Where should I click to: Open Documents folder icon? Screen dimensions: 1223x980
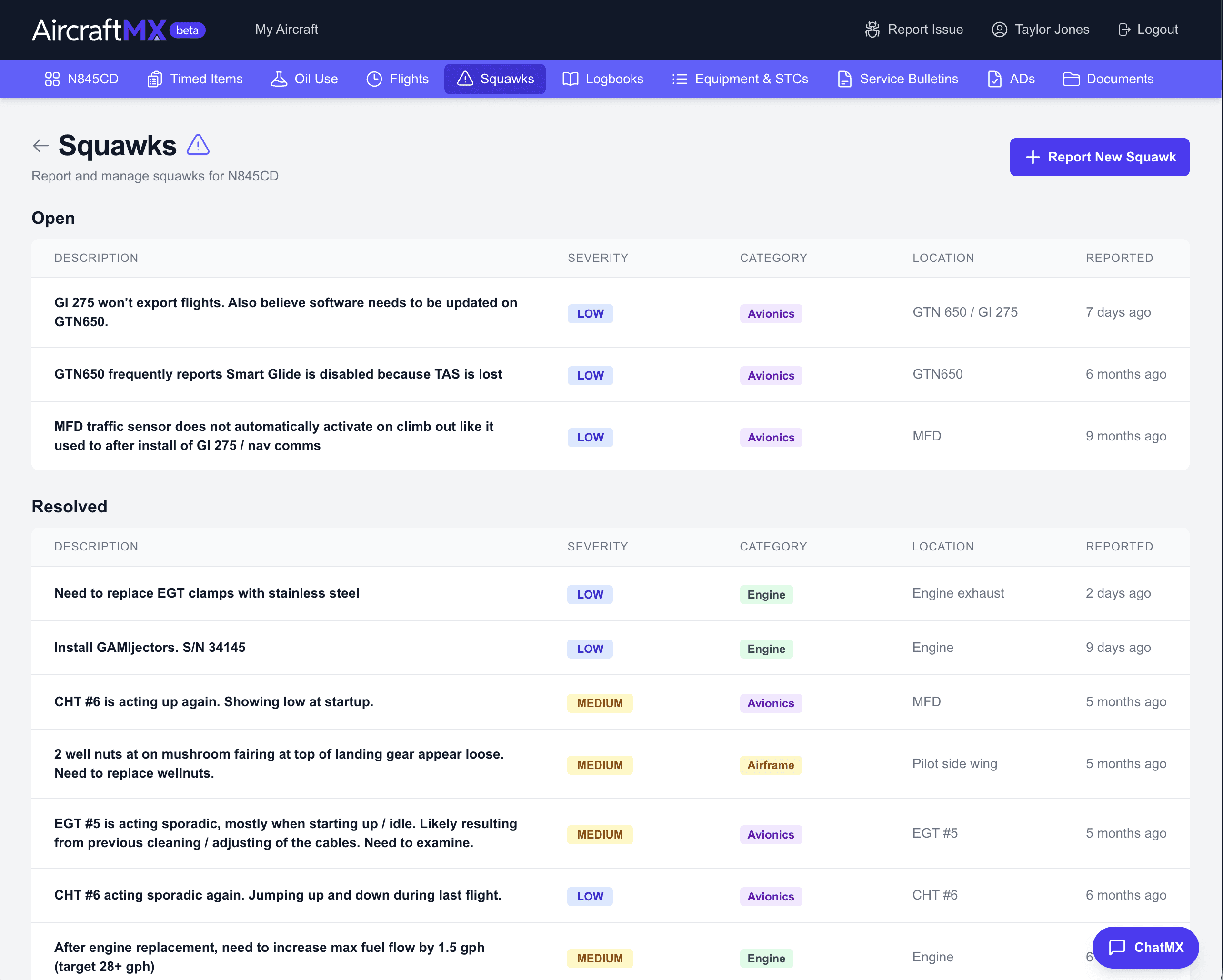(x=1071, y=79)
